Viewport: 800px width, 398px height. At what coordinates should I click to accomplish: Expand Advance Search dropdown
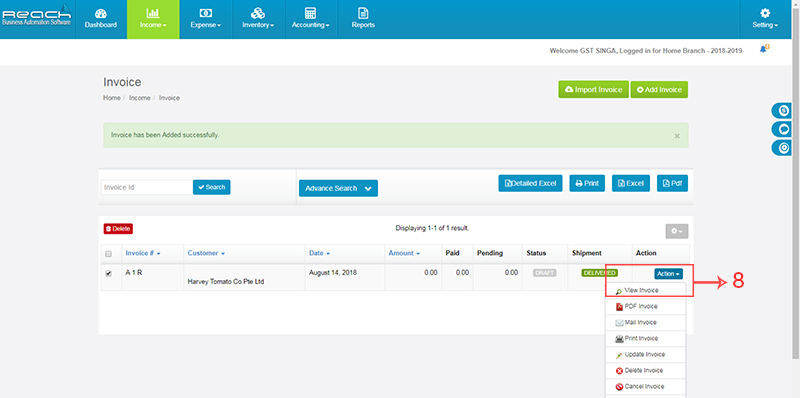click(x=338, y=188)
